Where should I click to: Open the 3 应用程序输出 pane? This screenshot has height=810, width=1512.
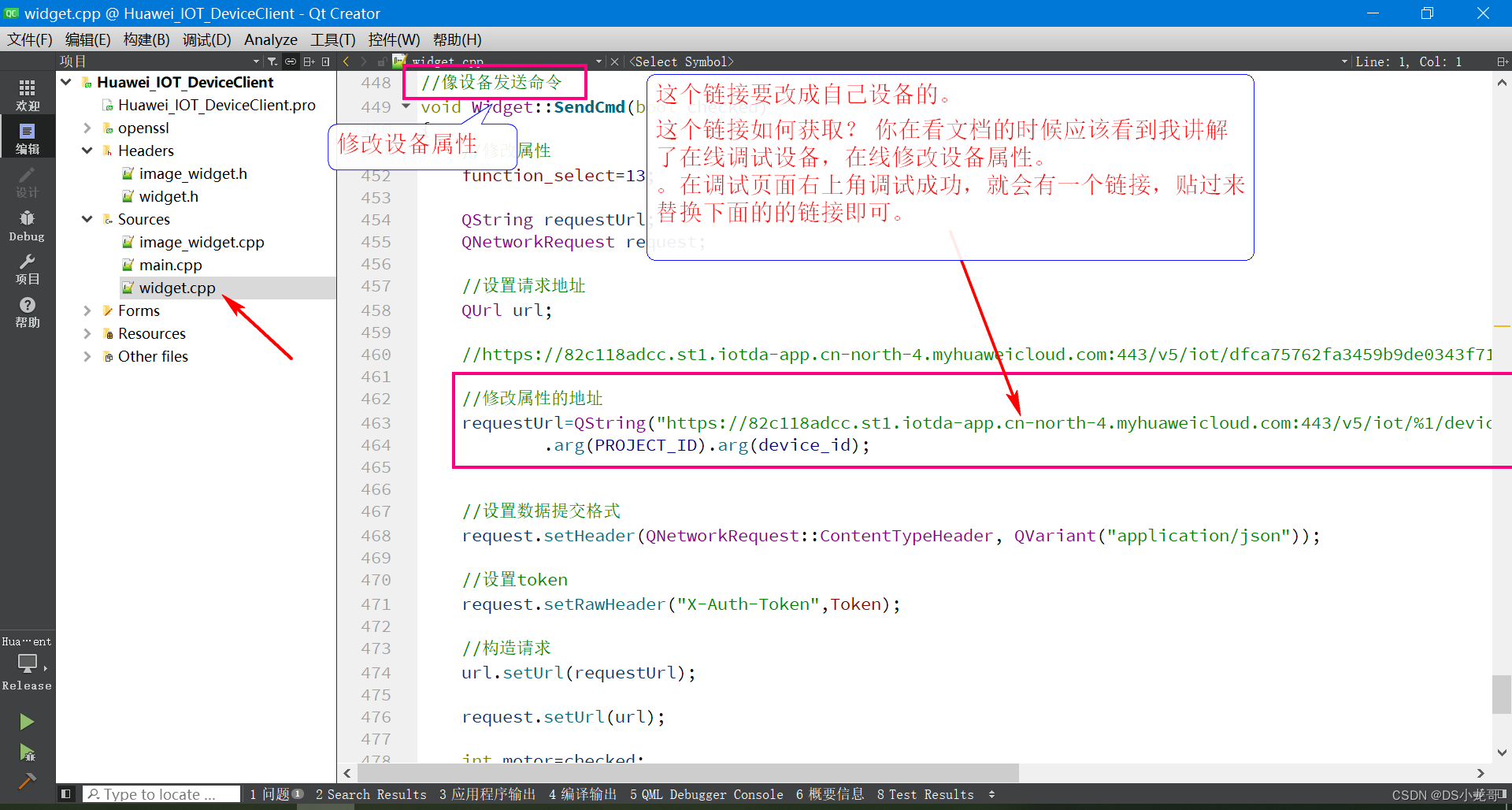pyautogui.click(x=487, y=794)
